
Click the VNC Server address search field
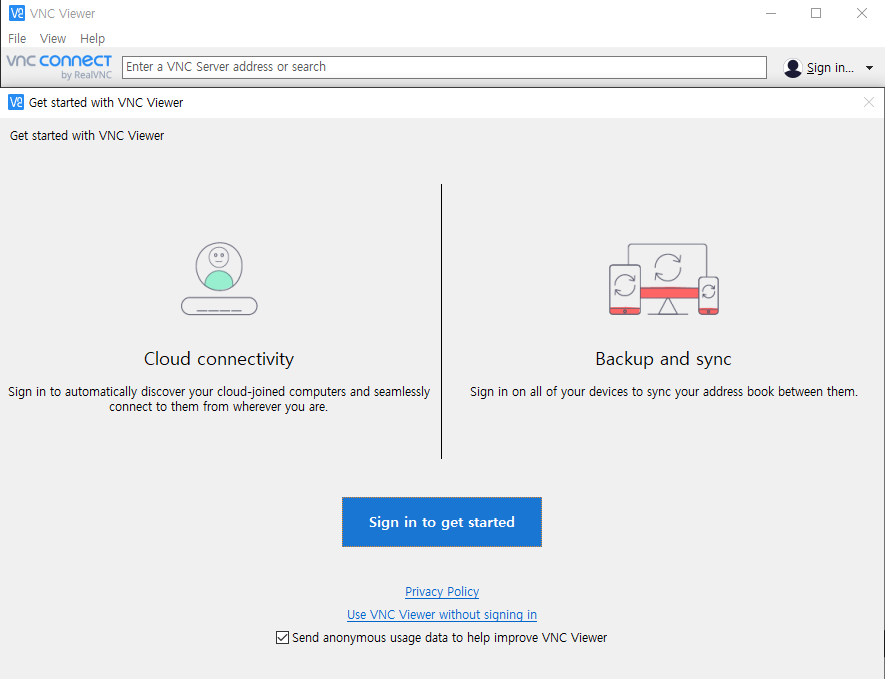pos(444,67)
